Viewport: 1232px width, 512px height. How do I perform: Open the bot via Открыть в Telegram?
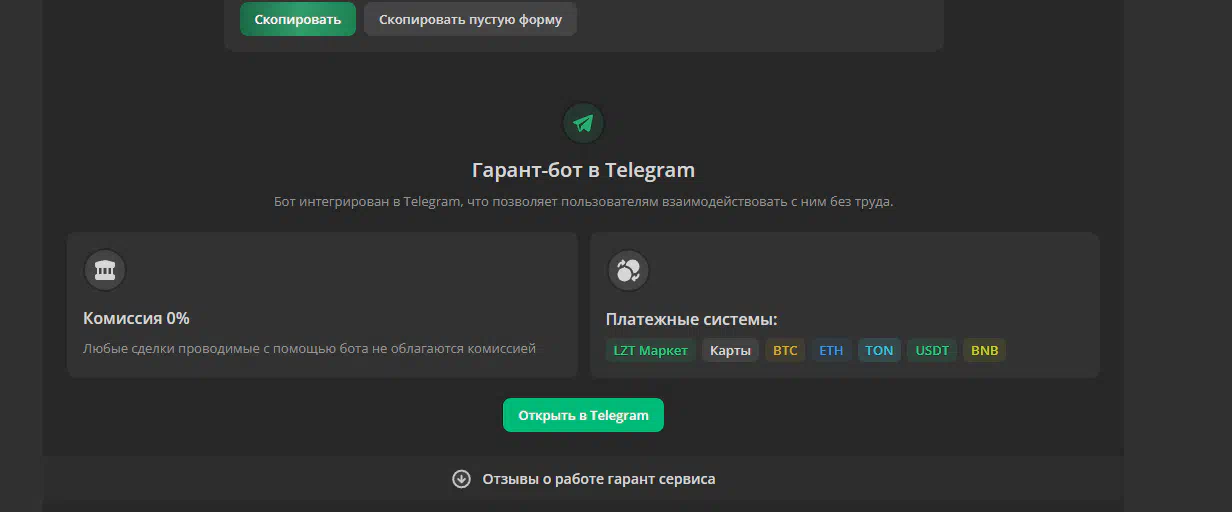pos(583,415)
